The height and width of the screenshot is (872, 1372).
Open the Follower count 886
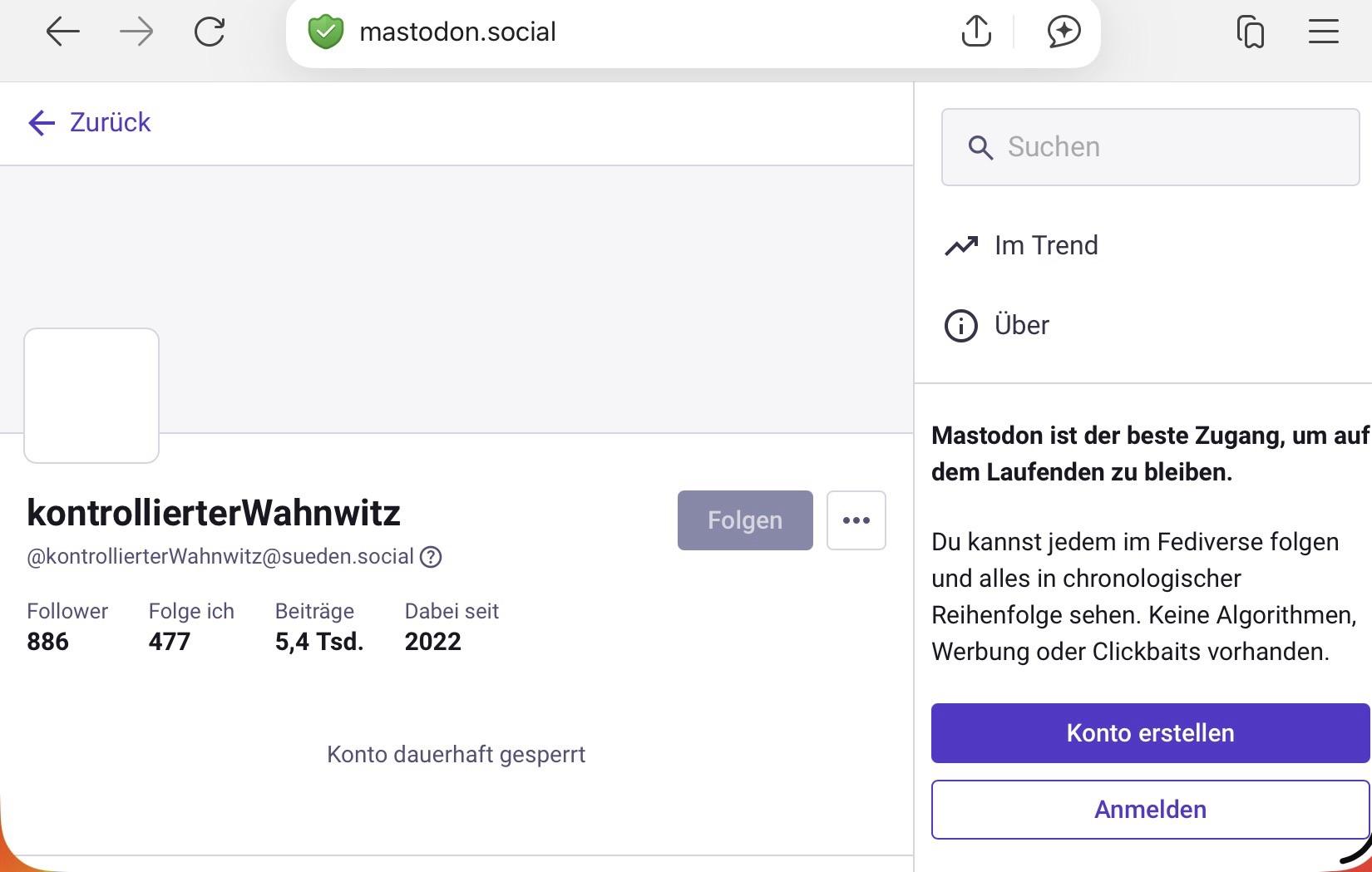(x=67, y=627)
